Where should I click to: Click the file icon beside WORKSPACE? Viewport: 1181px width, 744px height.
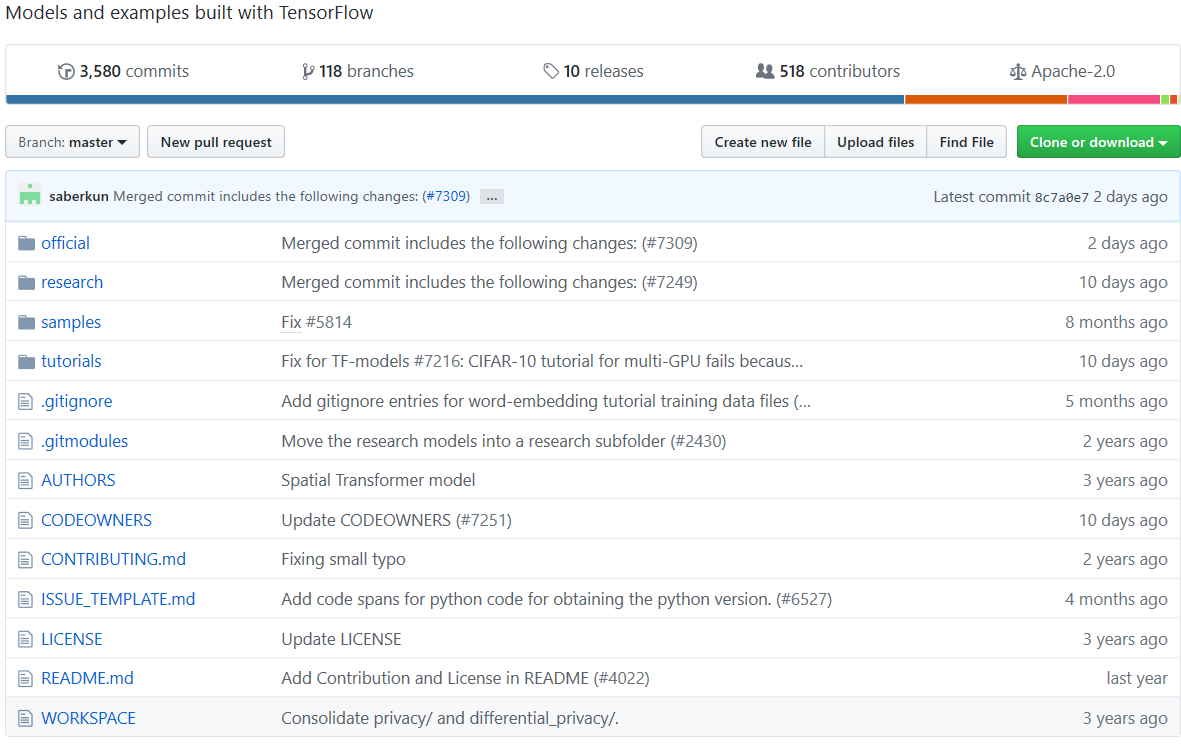click(x=26, y=718)
